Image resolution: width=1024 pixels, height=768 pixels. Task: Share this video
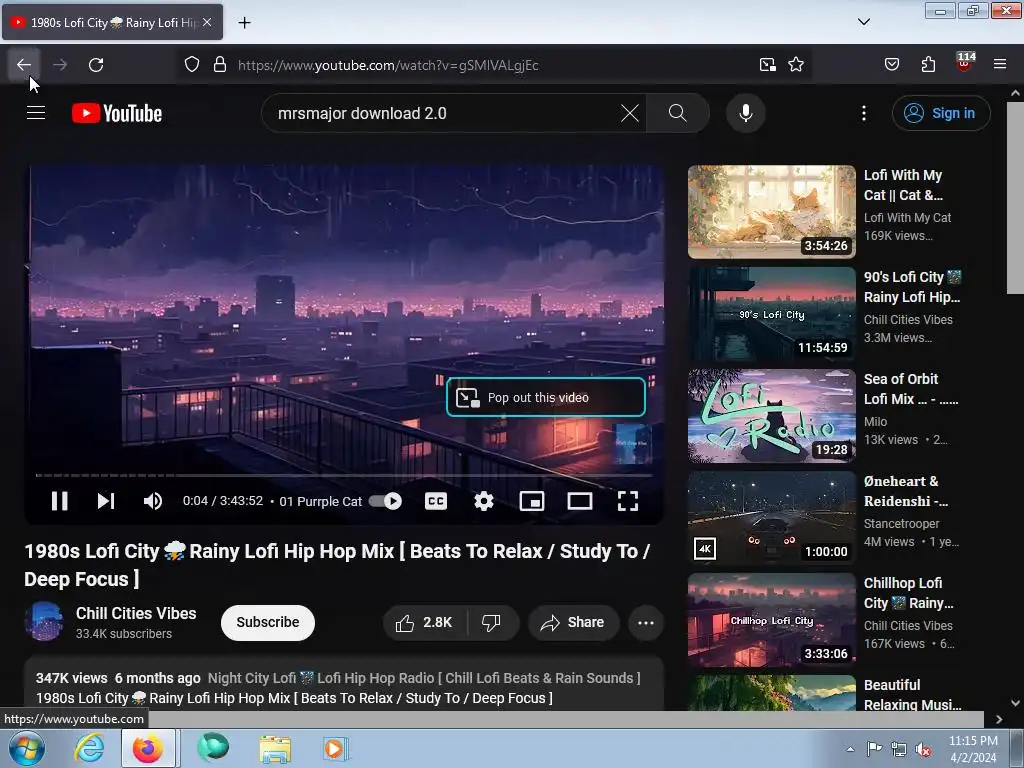click(573, 622)
